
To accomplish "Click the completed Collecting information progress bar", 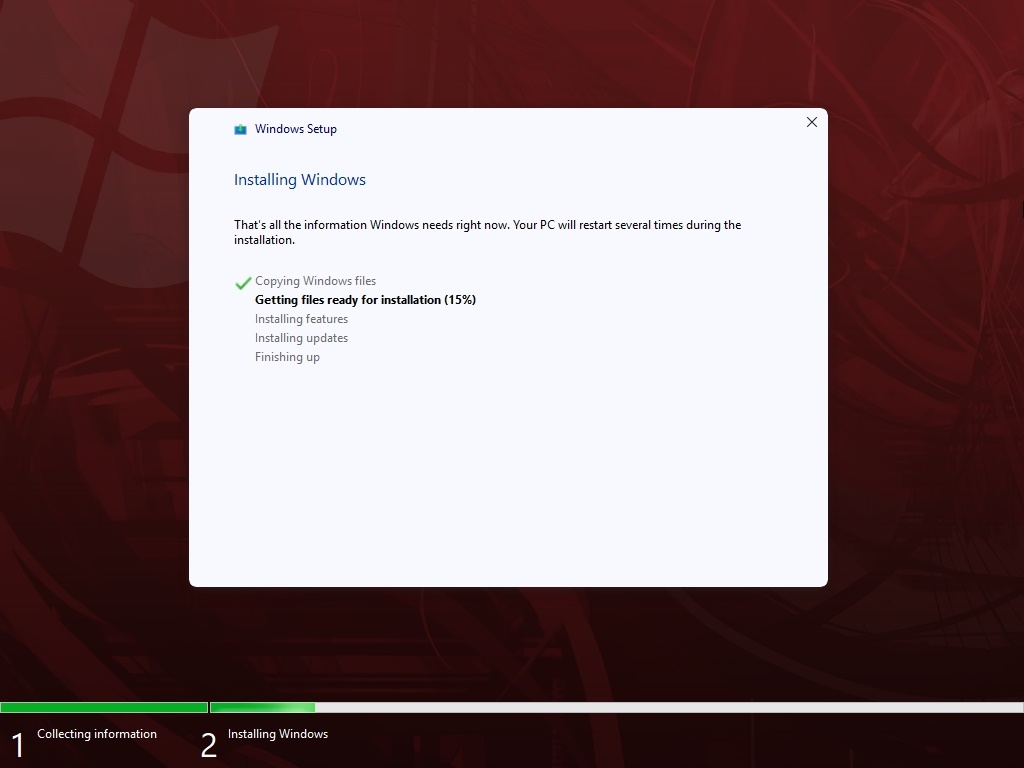I will [104, 707].
